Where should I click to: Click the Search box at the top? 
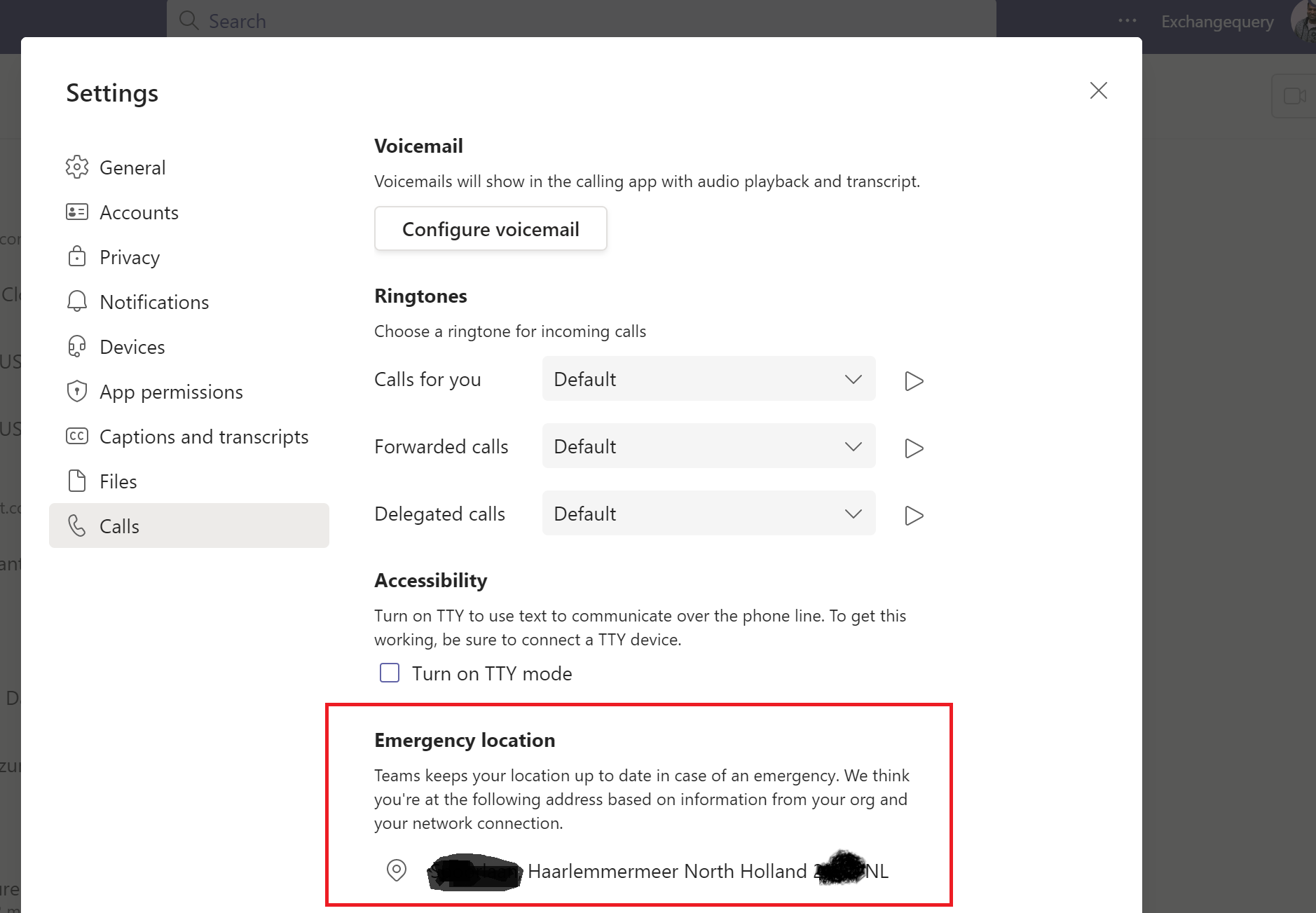coord(582,20)
